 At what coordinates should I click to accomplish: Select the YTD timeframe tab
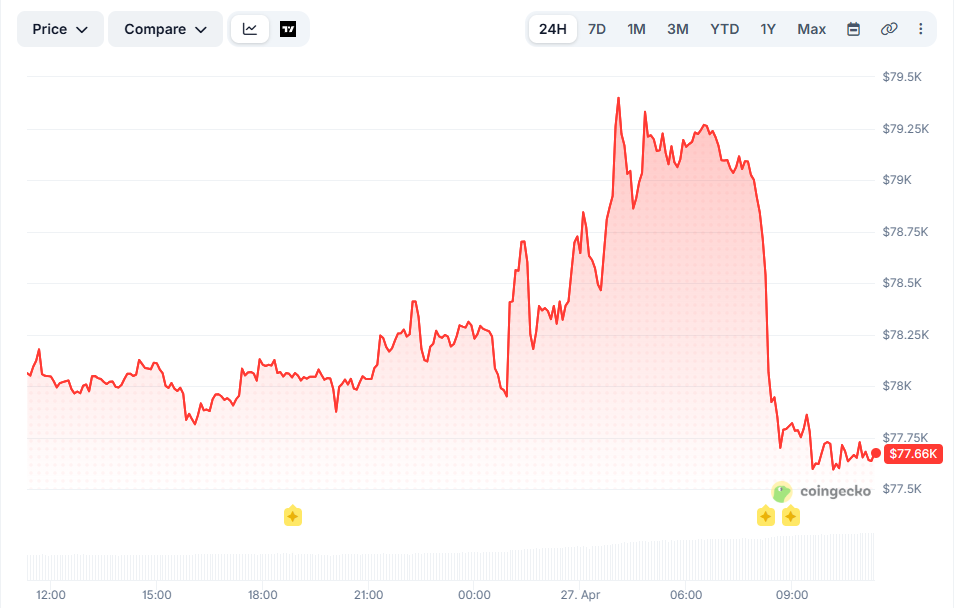724,29
